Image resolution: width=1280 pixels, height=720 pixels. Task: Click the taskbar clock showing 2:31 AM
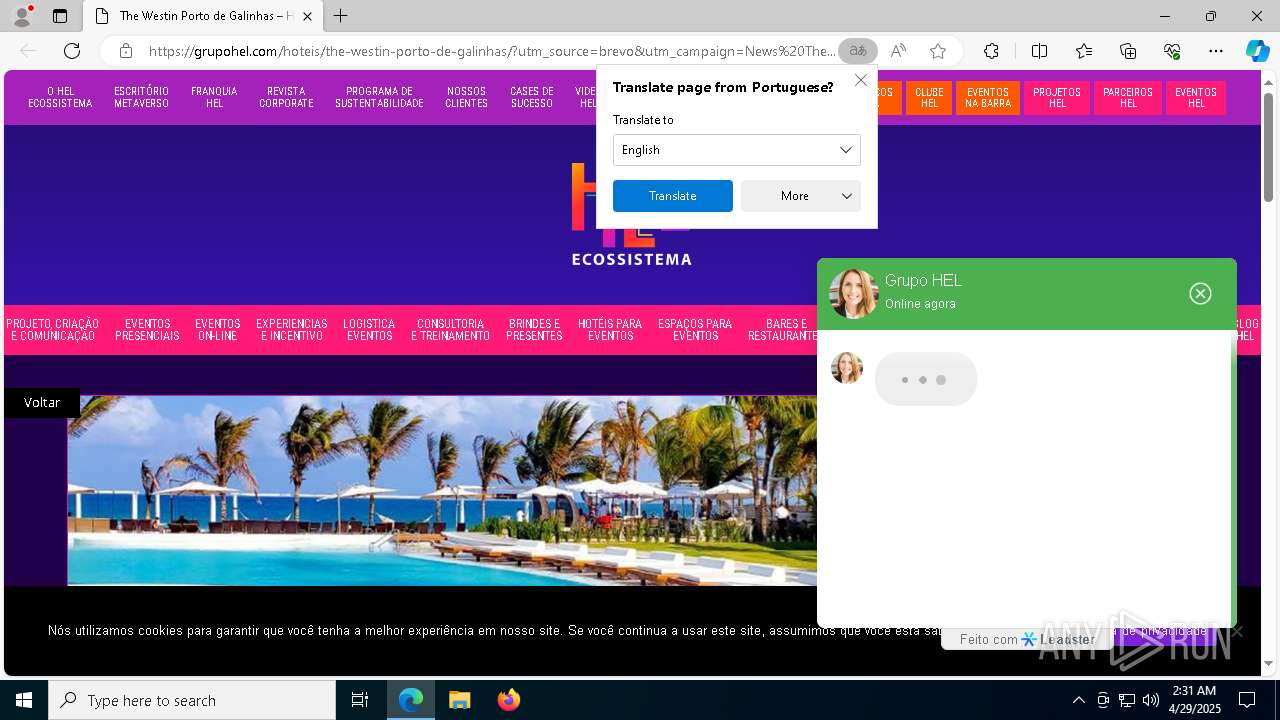coord(1194,700)
